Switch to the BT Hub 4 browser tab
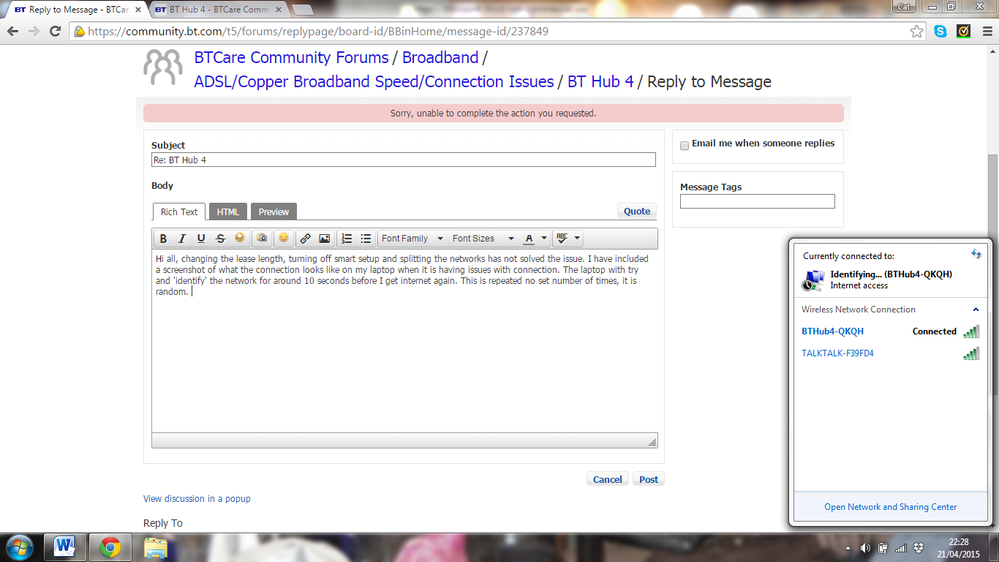This screenshot has width=999, height=562. pos(219,10)
